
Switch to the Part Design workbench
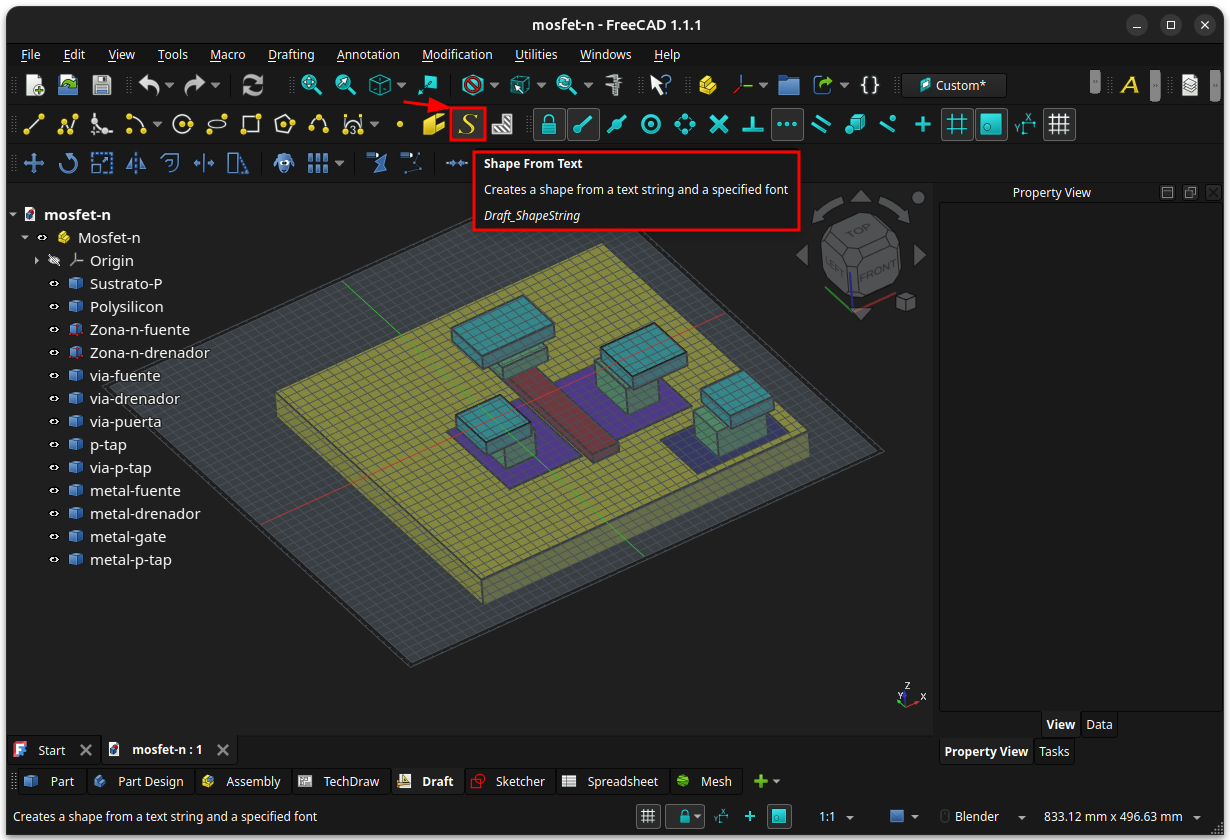pyautogui.click(x=138, y=782)
